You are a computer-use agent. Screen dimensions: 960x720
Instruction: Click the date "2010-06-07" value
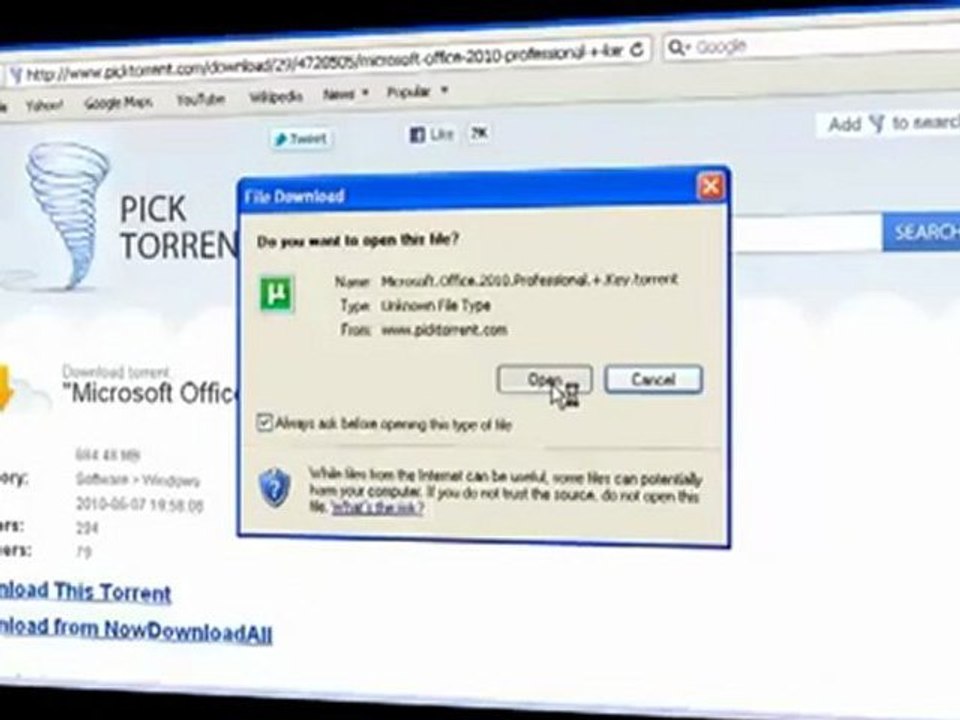tap(139, 505)
